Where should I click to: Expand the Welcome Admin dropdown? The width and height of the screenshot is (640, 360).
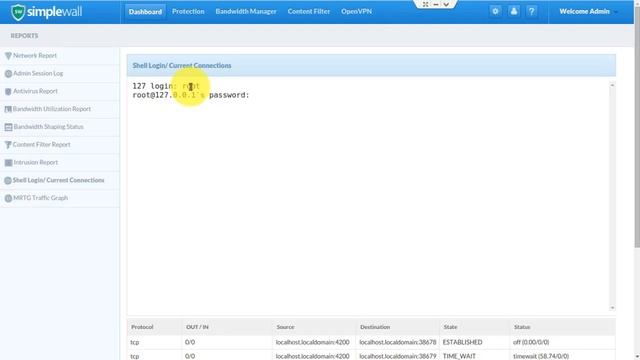[588, 11]
